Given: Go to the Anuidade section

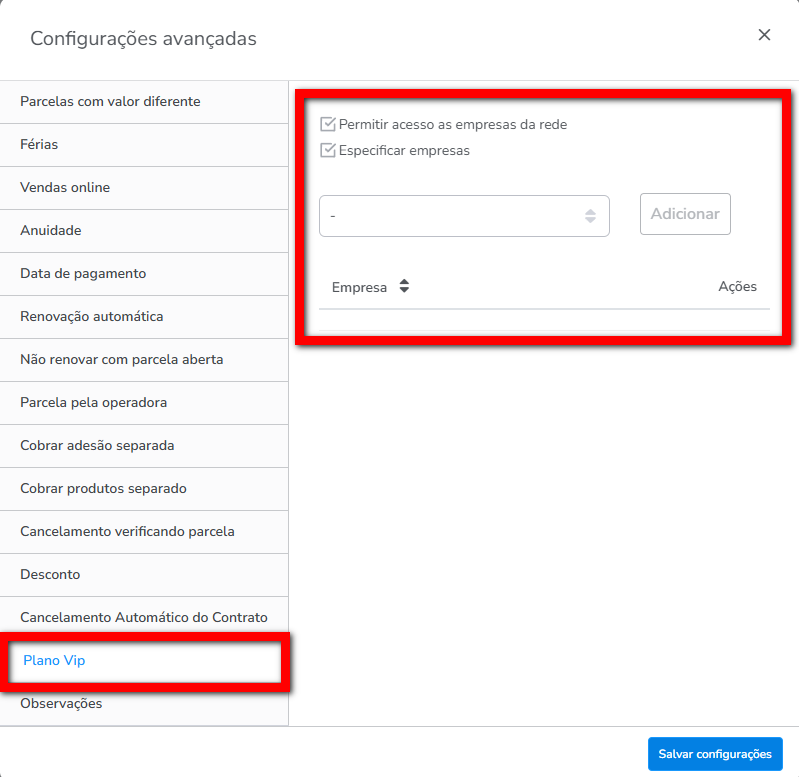Looking at the screenshot, I should tap(50, 231).
